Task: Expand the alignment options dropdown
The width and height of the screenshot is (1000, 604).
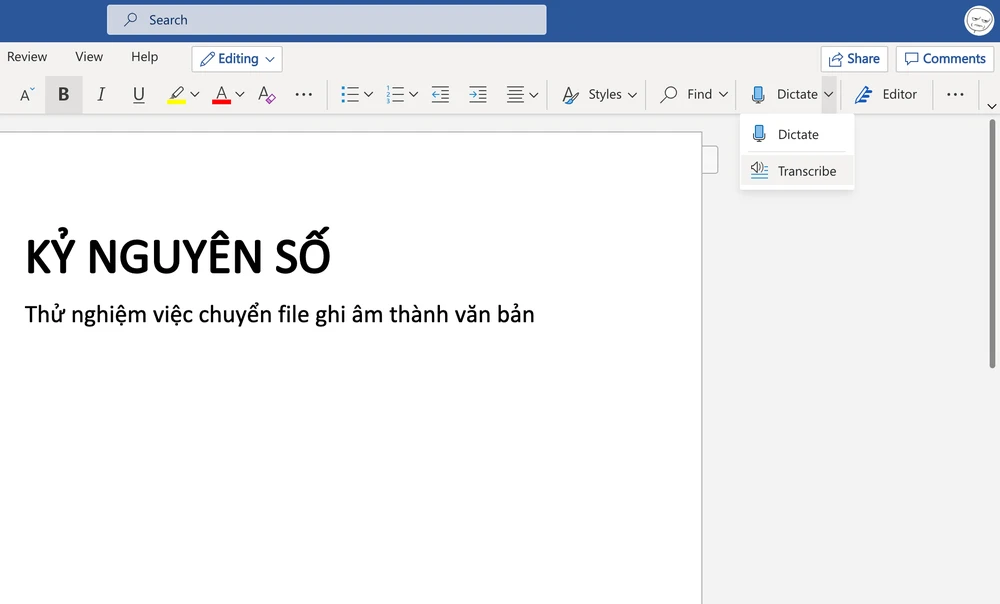Action: (531, 94)
